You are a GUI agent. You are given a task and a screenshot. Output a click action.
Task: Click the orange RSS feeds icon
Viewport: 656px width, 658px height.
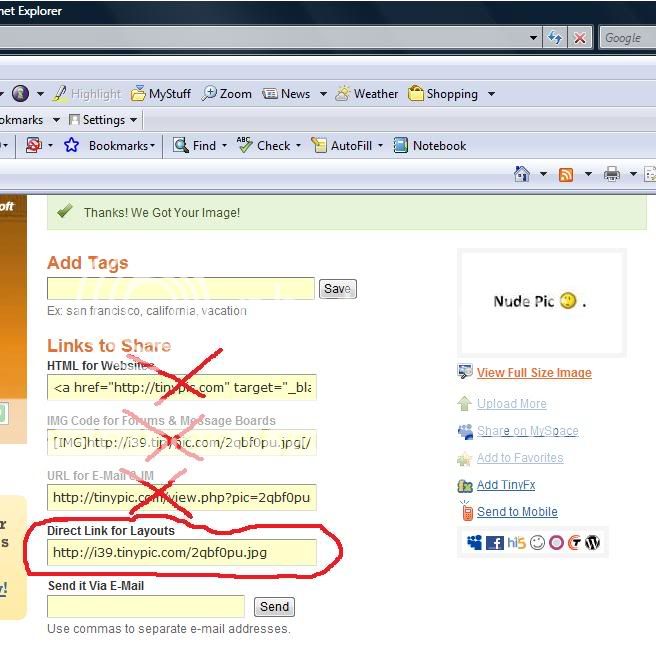(x=566, y=174)
